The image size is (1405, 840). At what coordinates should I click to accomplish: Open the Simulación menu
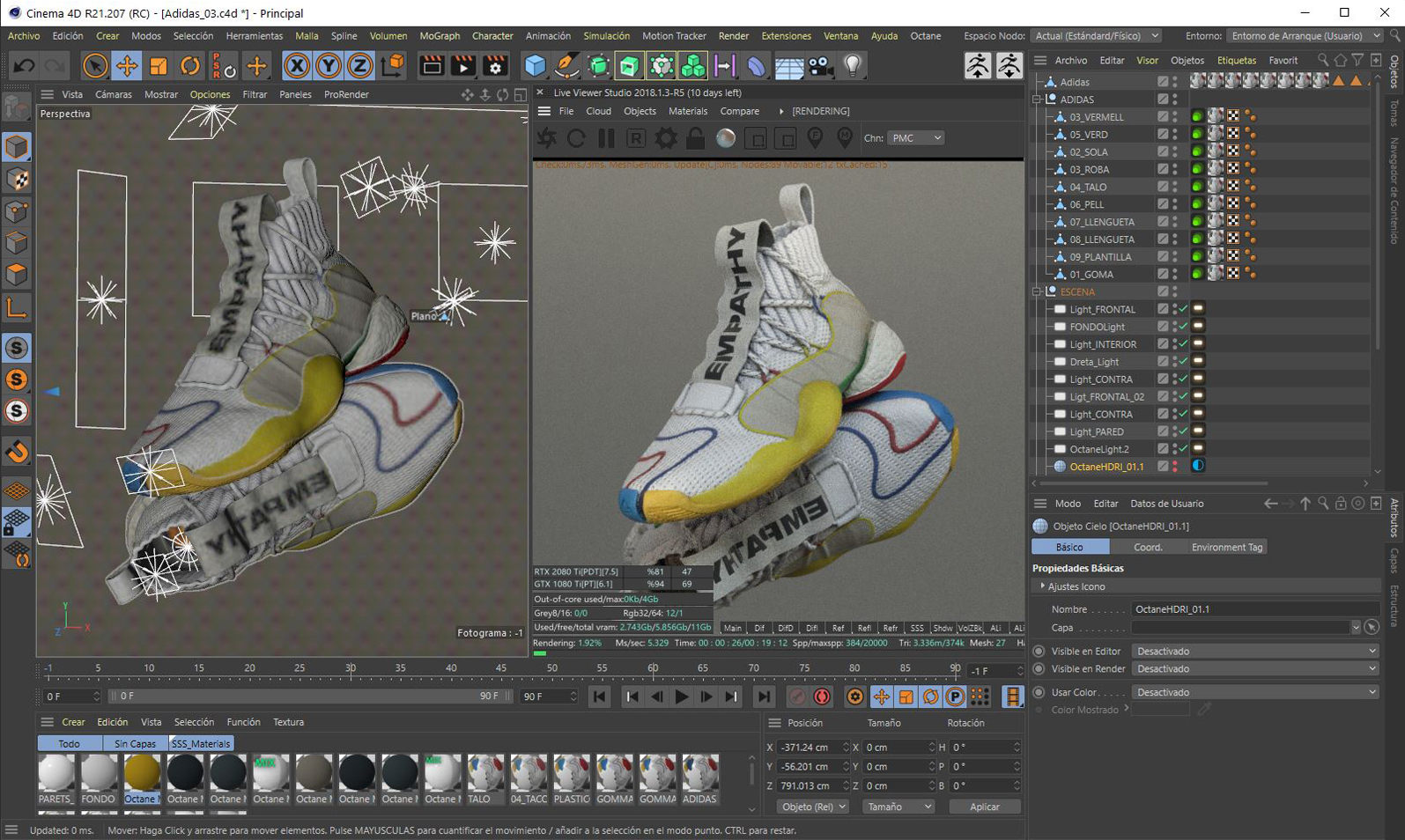[606, 36]
